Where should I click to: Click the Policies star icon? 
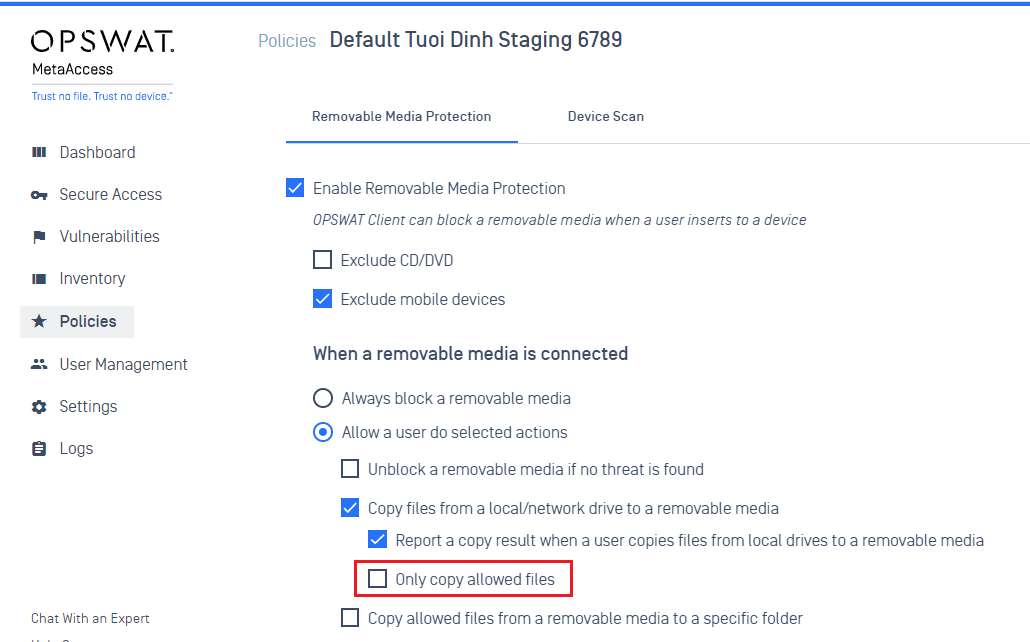point(39,321)
